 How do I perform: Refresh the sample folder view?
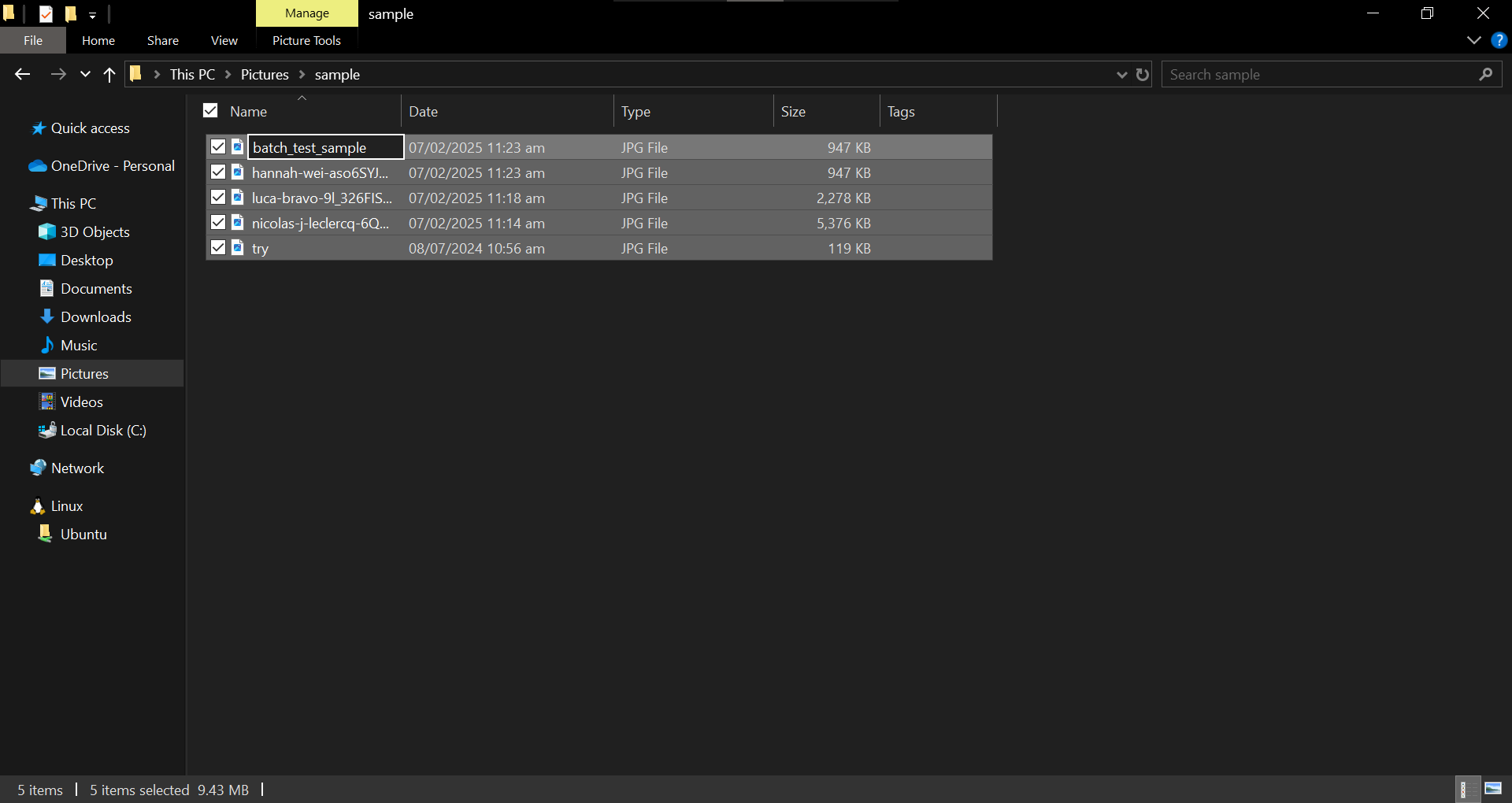pyautogui.click(x=1143, y=74)
